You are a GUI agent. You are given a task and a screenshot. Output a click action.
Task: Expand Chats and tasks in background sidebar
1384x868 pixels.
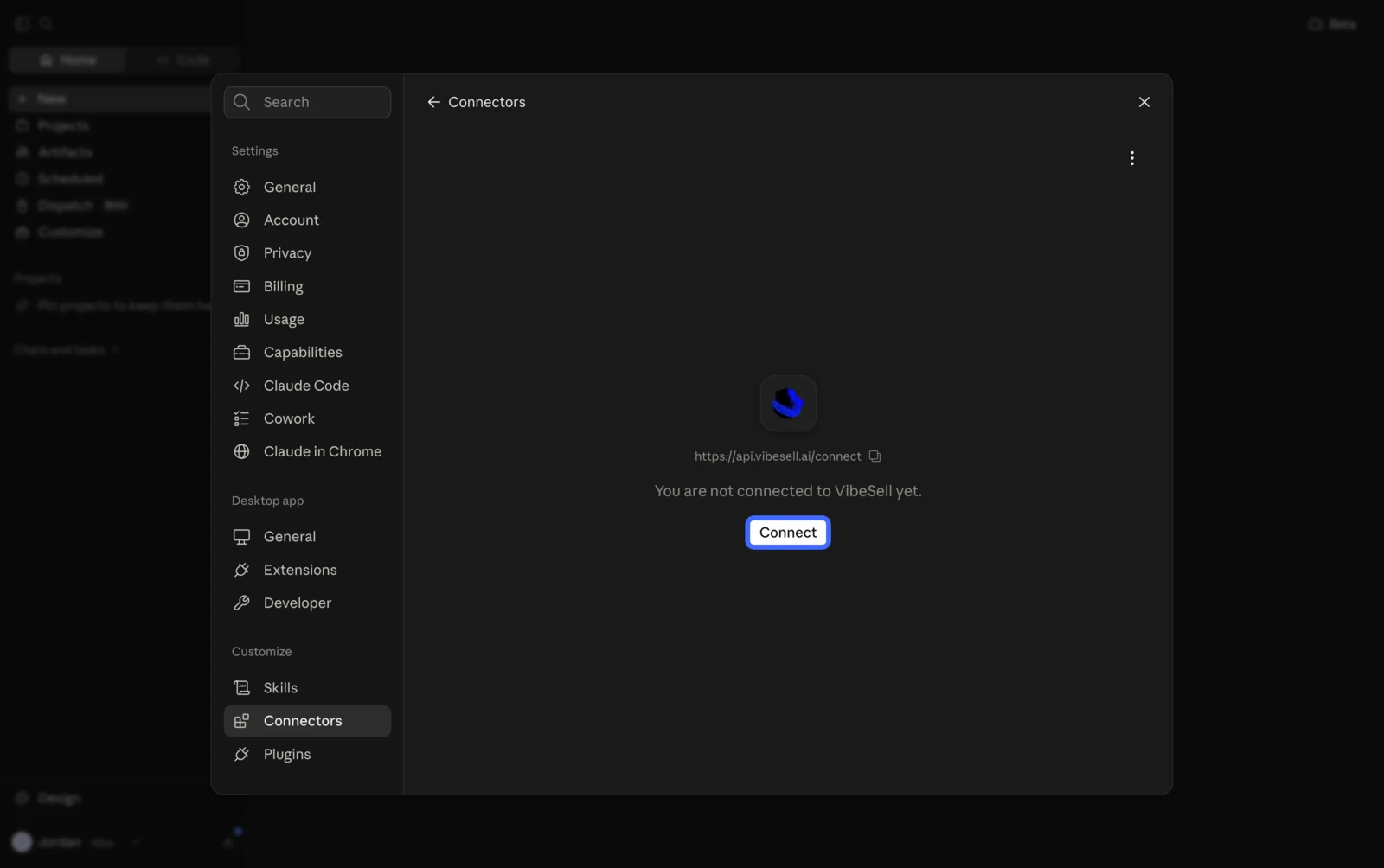pyautogui.click(x=66, y=350)
